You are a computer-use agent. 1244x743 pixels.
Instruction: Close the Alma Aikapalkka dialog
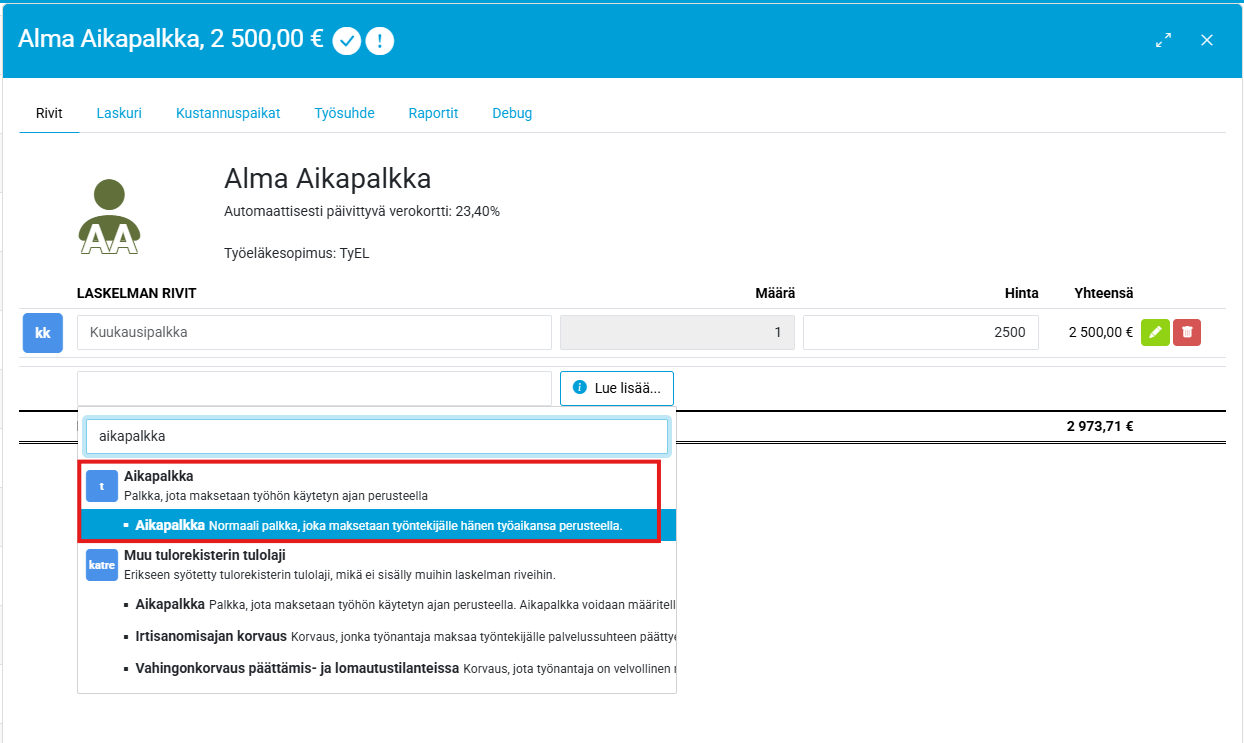coord(1207,40)
